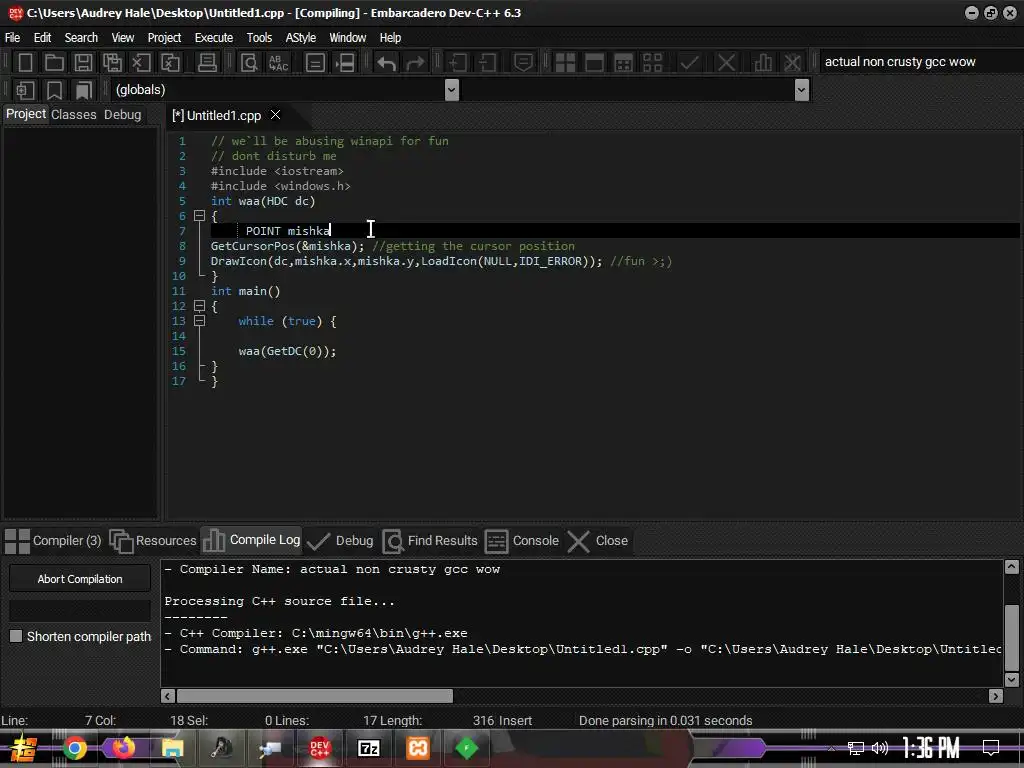Screen dimensions: 1024x768
Task: Click the compile log vertical scrollbar thumb
Action: pyautogui.click(x=1012, y=637)
